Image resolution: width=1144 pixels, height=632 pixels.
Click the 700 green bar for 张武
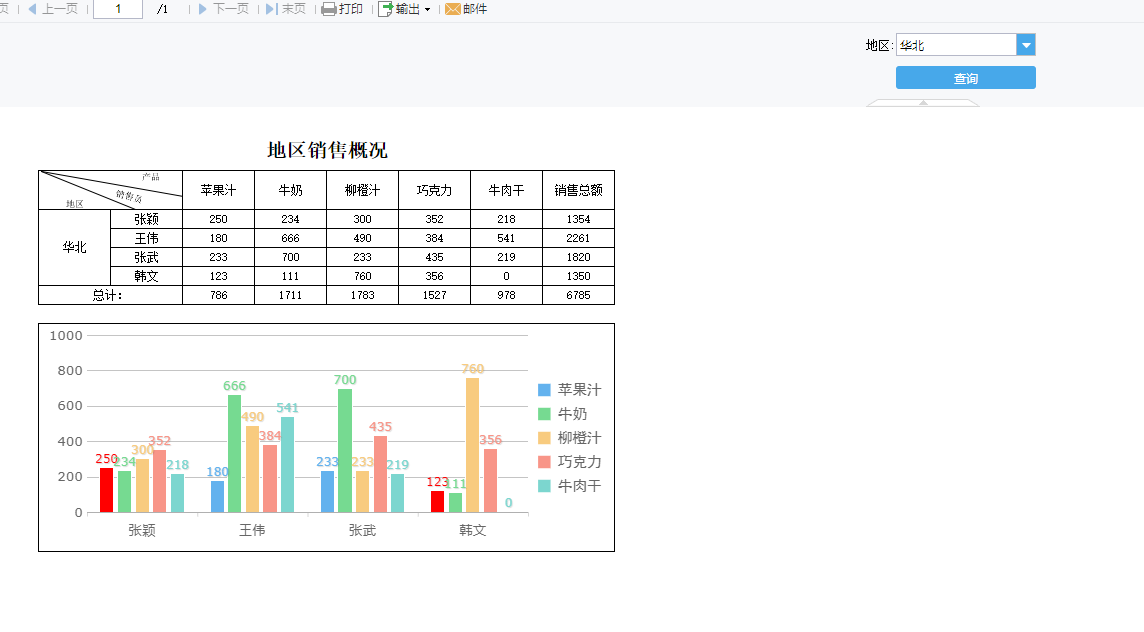tap(345, 450)
